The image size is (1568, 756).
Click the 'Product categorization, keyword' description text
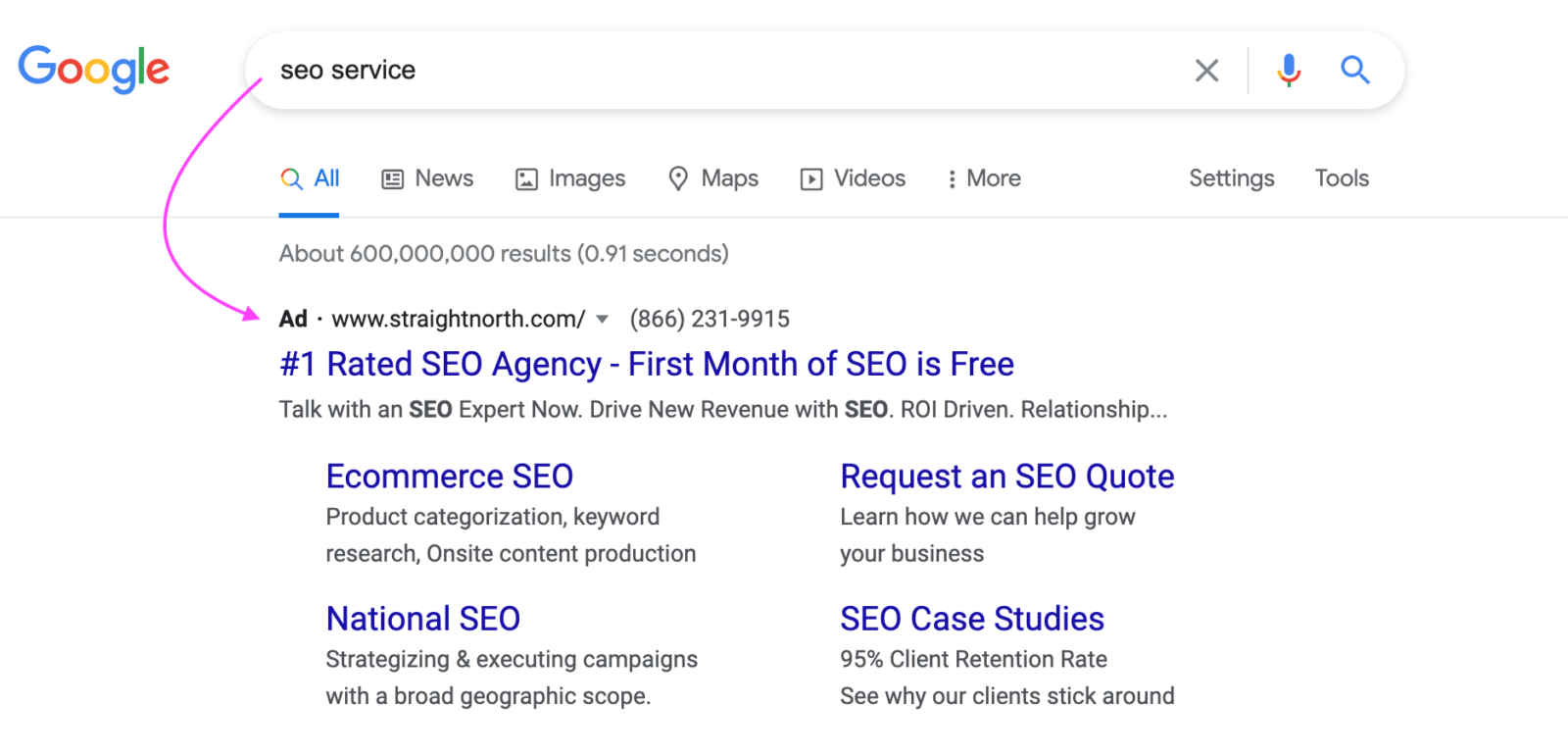coord(493,517)
